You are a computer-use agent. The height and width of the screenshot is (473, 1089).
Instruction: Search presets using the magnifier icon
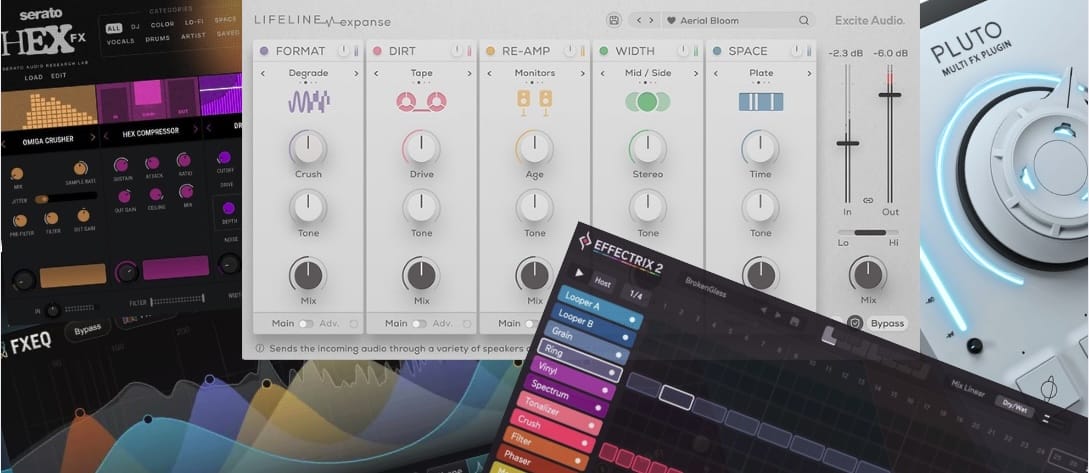804,21
